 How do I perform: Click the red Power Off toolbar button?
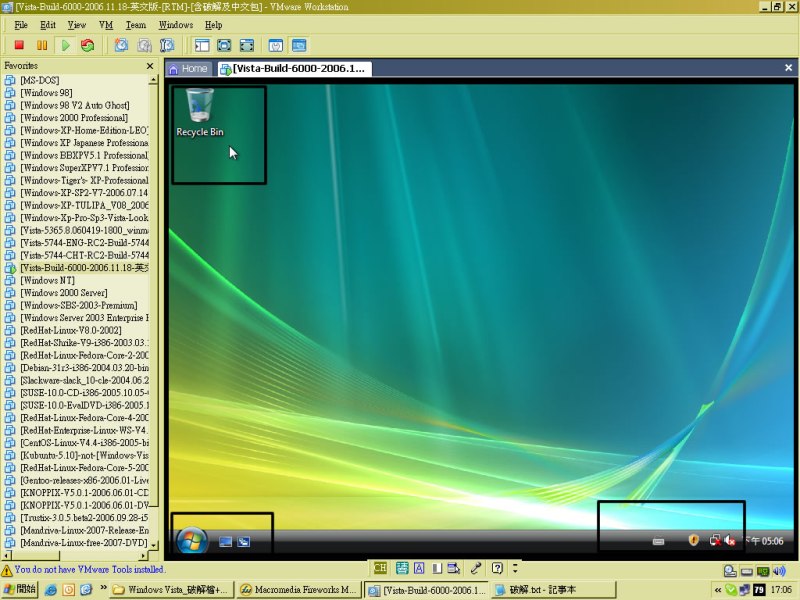click(19, 45)
